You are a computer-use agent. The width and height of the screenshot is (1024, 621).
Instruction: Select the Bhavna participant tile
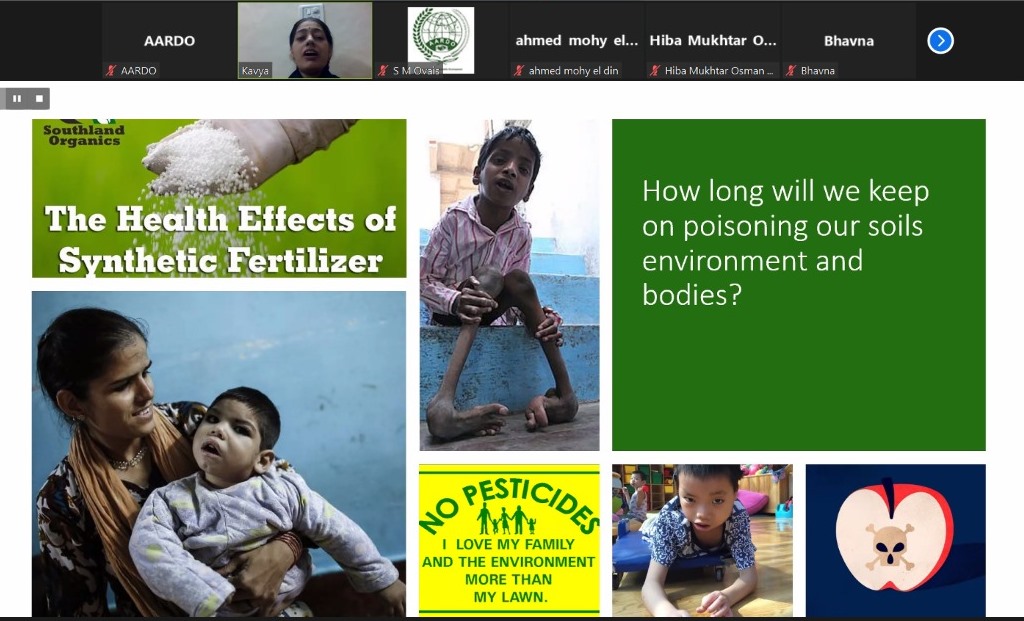[848, 40]
